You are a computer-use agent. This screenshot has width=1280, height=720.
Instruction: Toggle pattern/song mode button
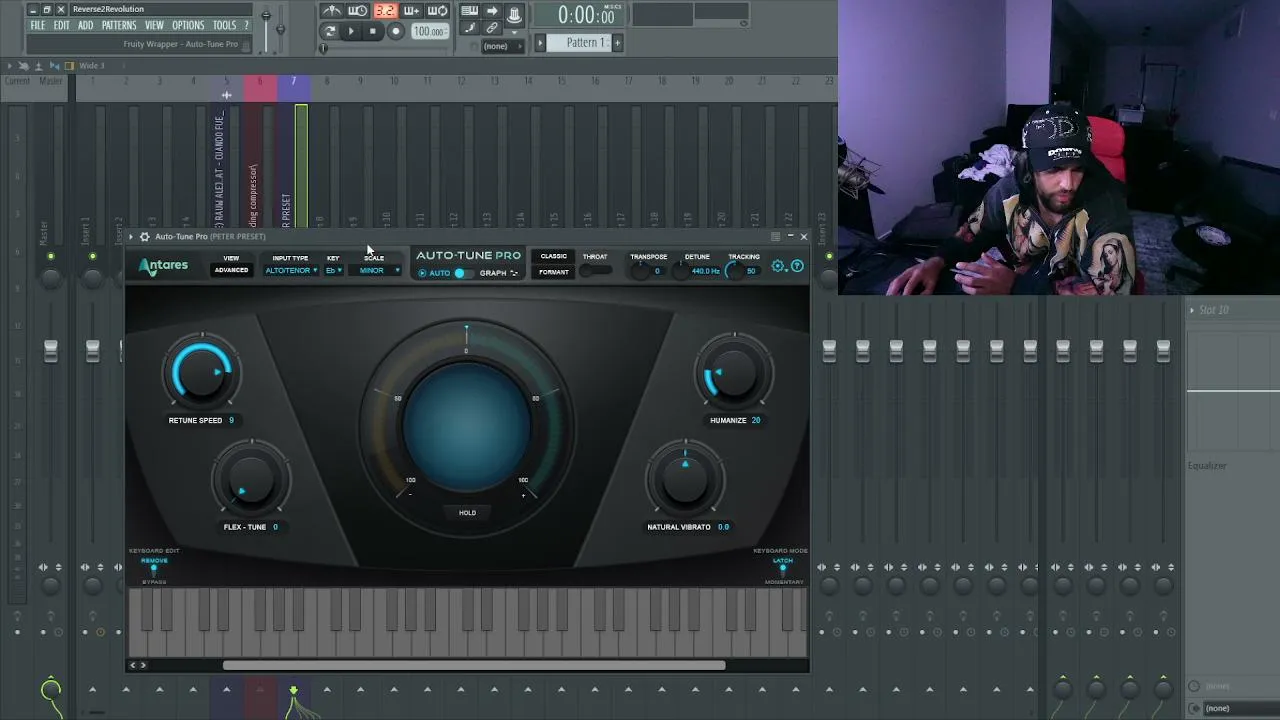[x=330, y=31]
